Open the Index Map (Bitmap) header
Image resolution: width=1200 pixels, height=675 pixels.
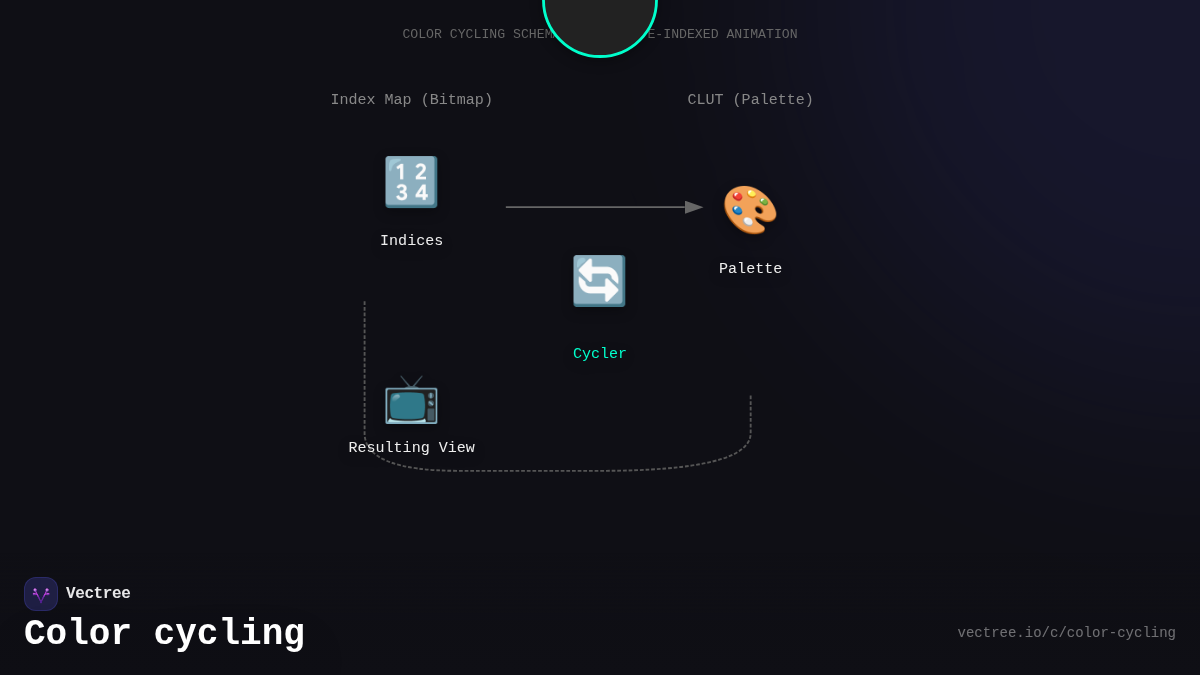[411, 99]
